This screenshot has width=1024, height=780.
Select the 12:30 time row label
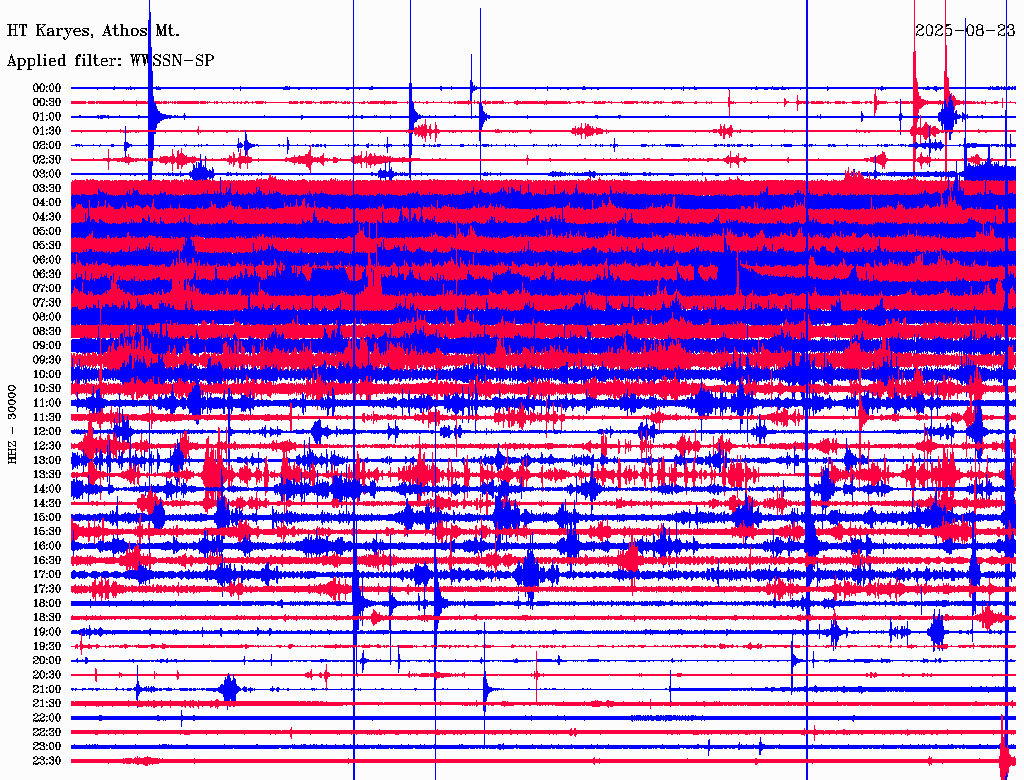[x=47, y=446]
